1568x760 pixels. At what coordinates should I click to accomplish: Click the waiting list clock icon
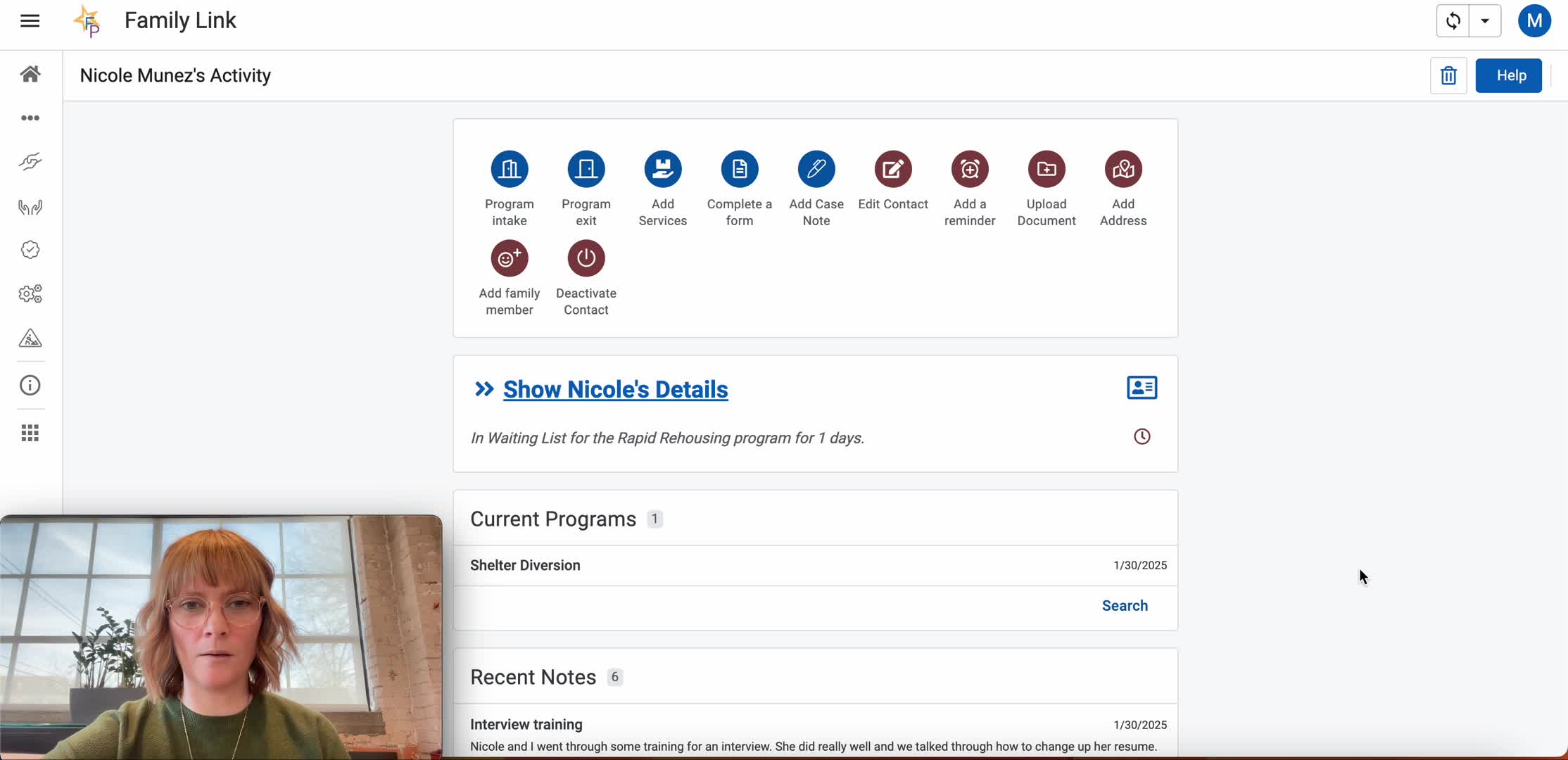click(1142, 436)
